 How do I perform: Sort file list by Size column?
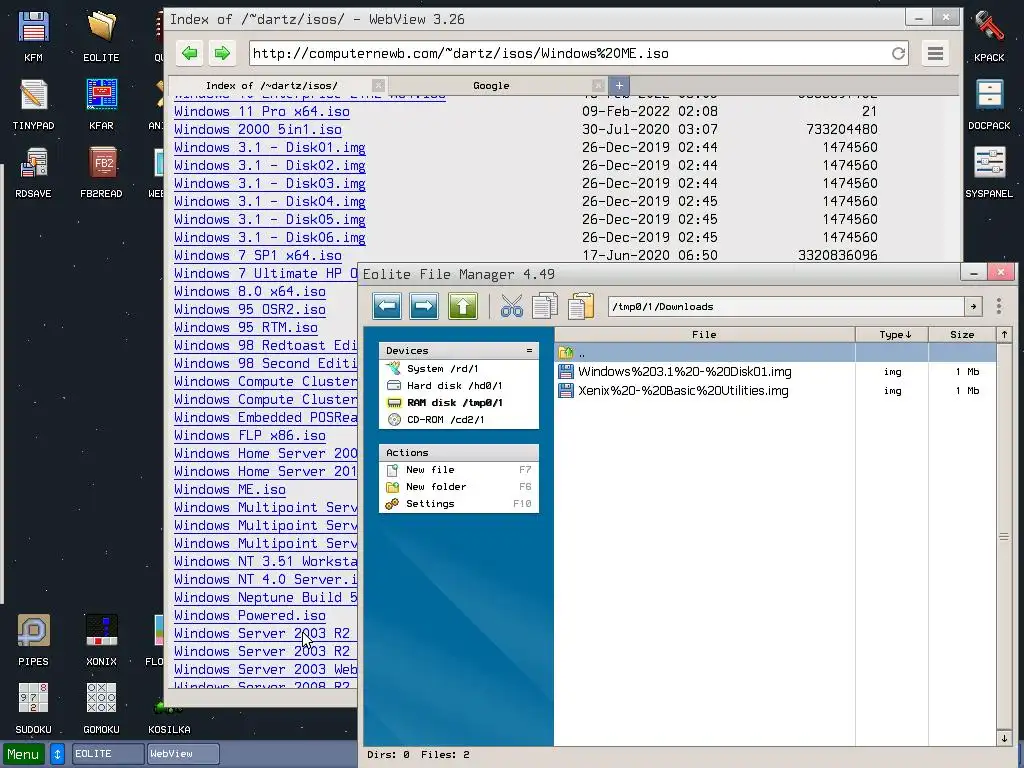point(962,334)
